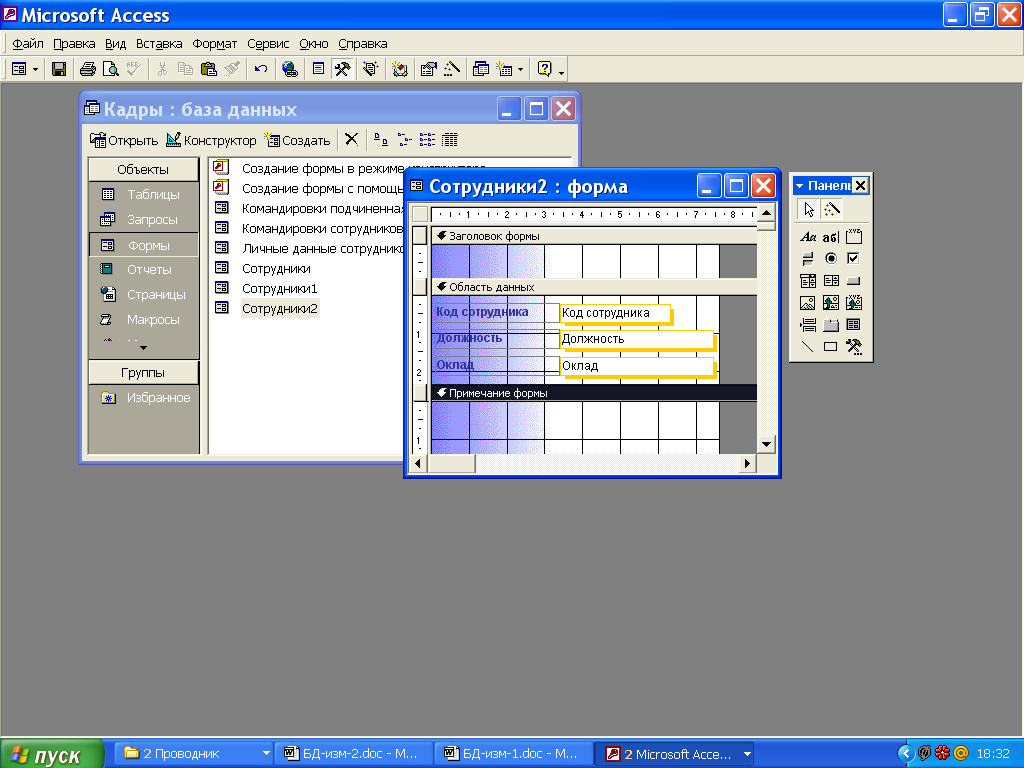Click the Help question mark icon
1024x768 pixels.
click(545, 69)
